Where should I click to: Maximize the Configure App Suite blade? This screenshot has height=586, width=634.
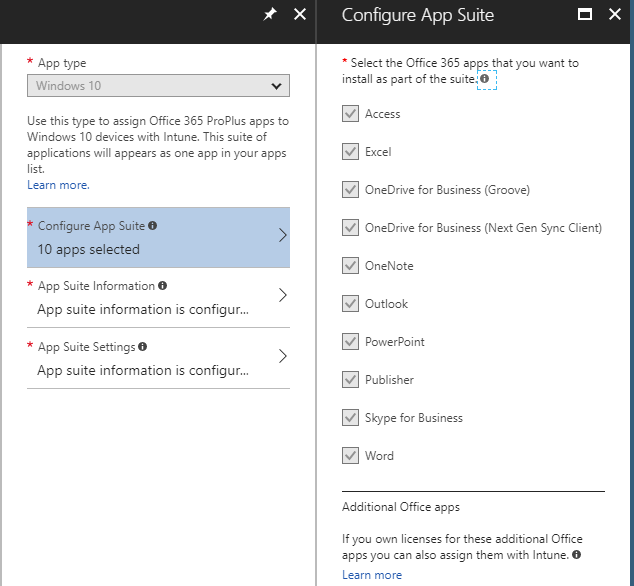pos(585,15)
